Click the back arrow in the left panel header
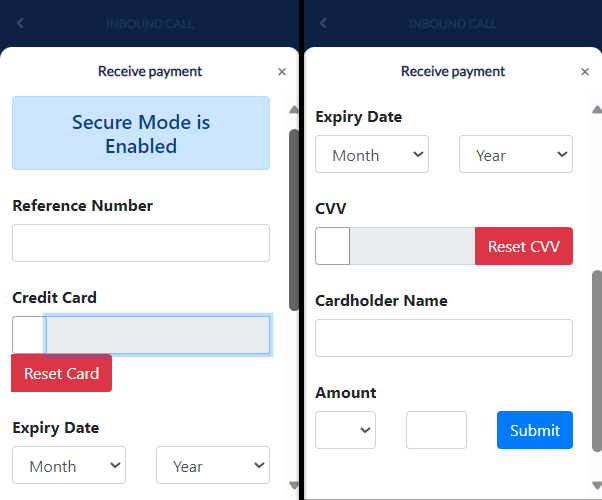The image size is (602, 500). [x=21, y=23]
